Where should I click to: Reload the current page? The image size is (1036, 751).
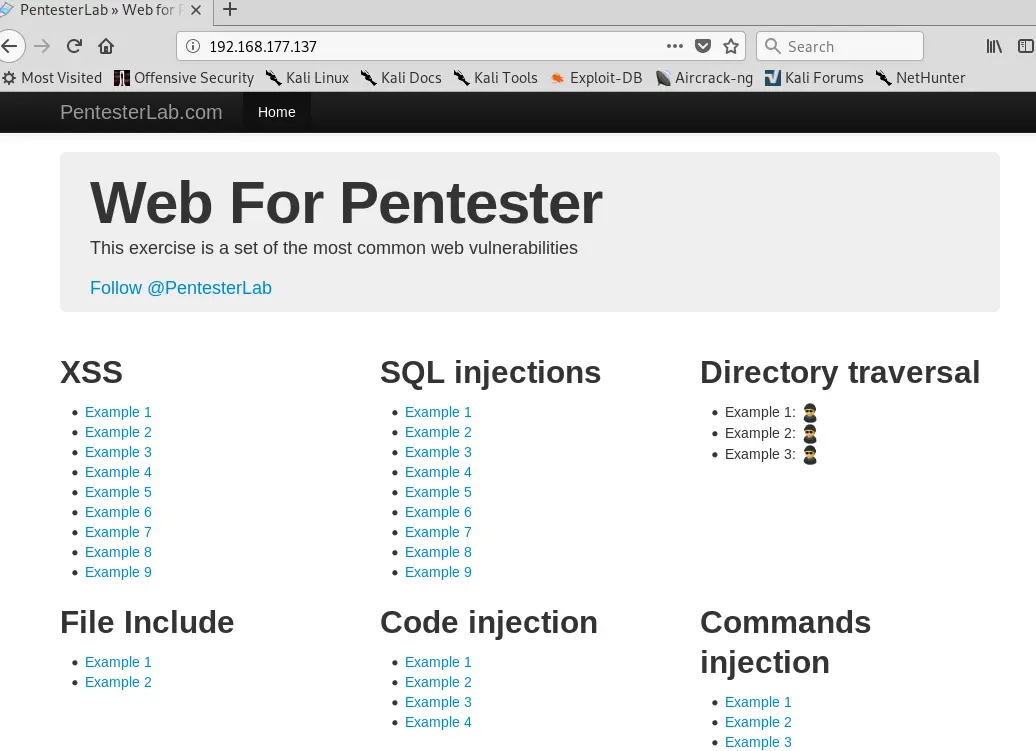74,46
